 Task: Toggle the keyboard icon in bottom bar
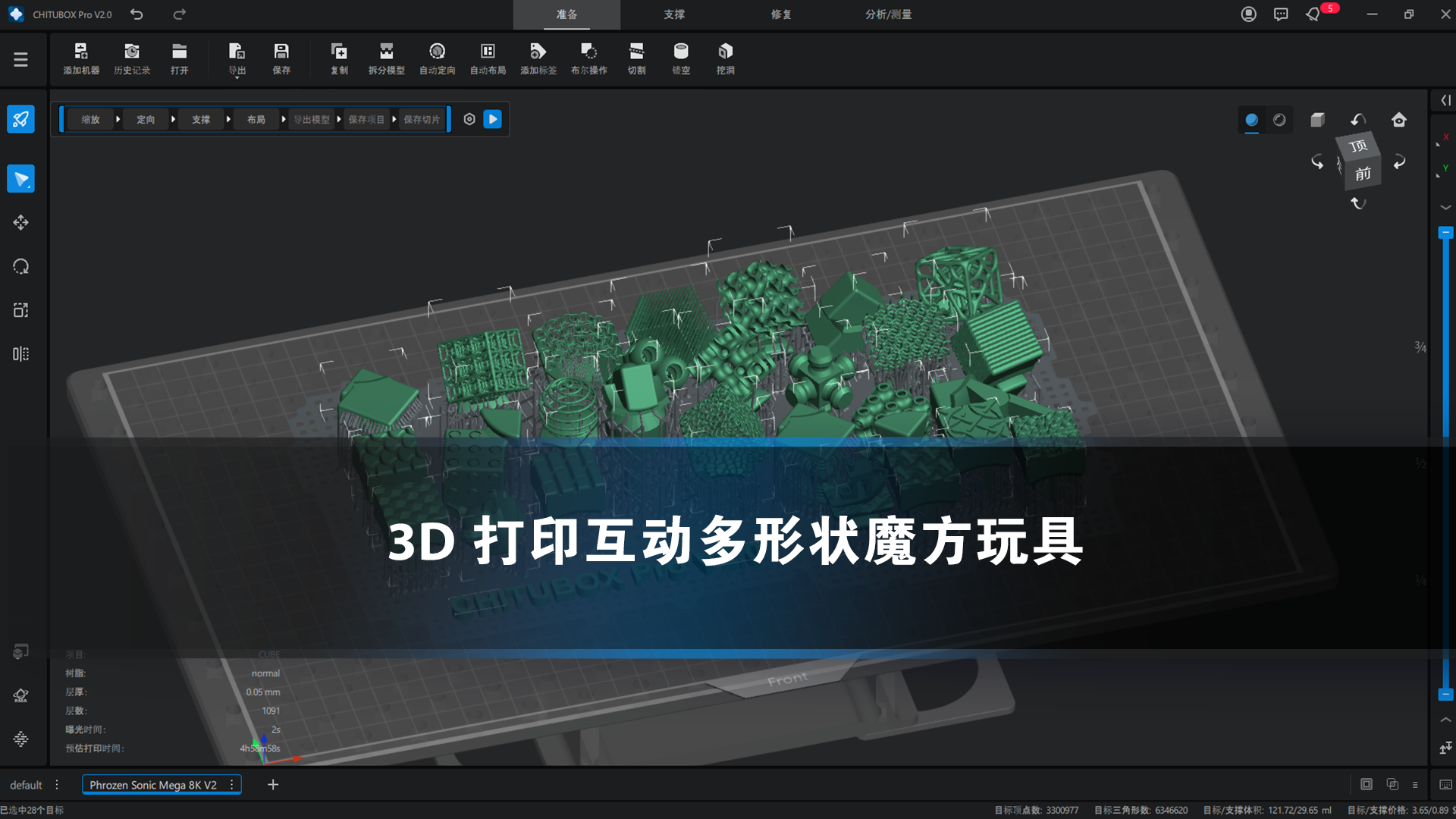click(1445, 784)
